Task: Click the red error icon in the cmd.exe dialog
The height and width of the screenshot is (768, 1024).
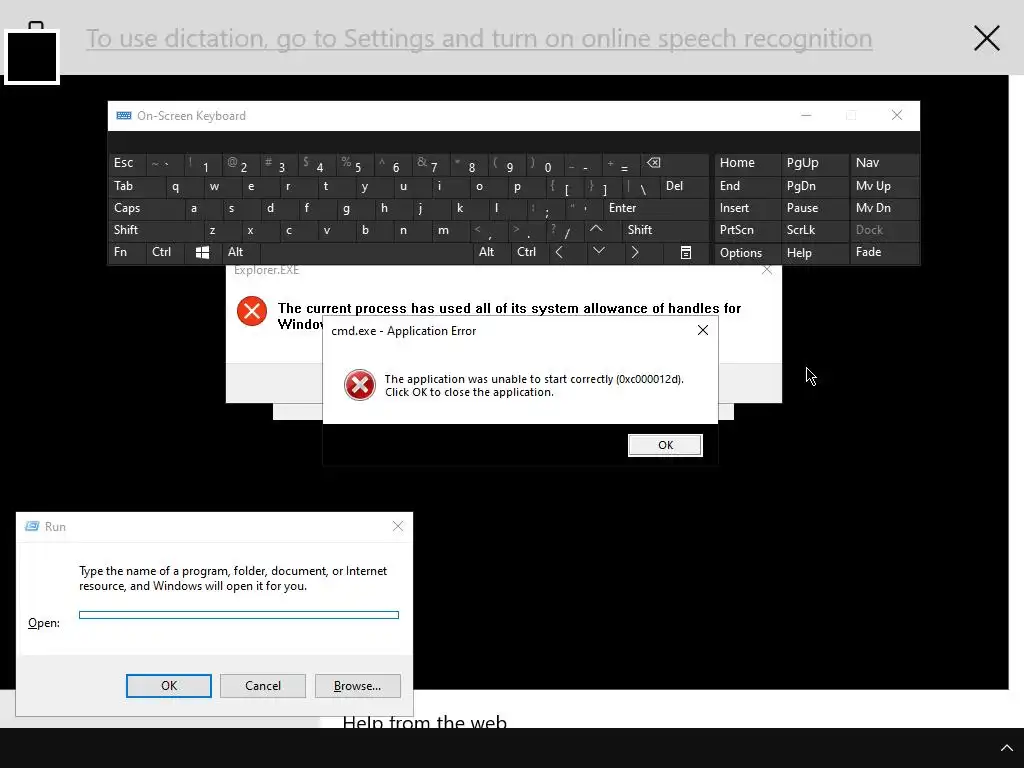Action: 360,385
